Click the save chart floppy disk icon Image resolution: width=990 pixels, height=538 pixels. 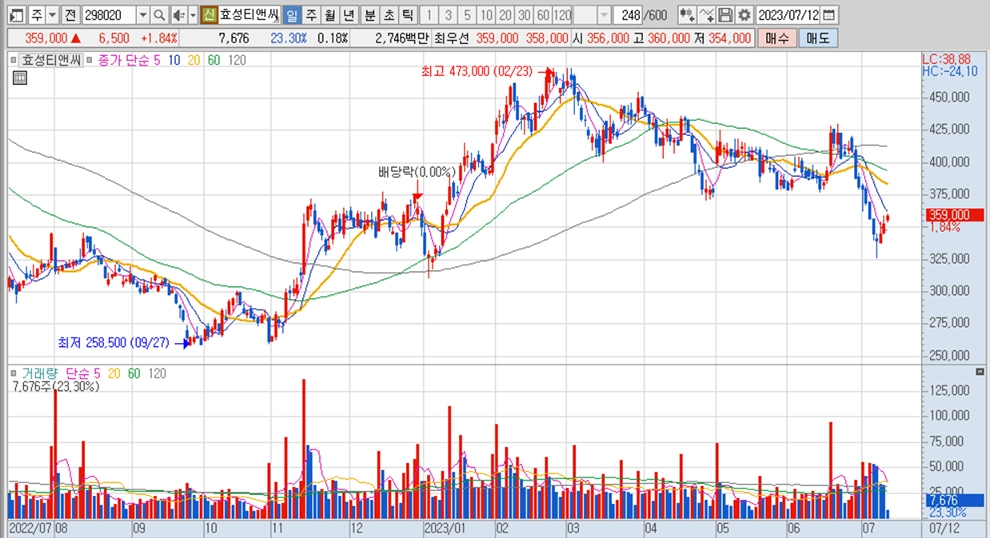coord(725,15)
